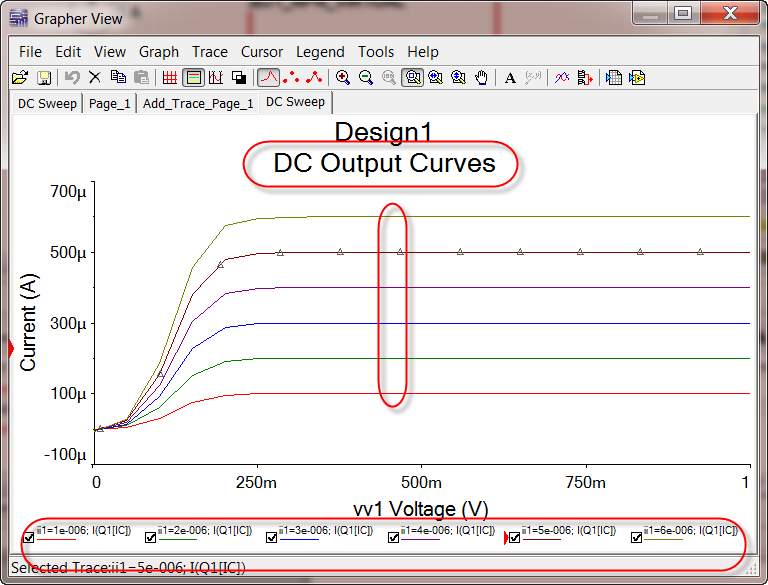Click the Overlay traces icon
This screenshot has height=585, width=768.
point(562,77)
